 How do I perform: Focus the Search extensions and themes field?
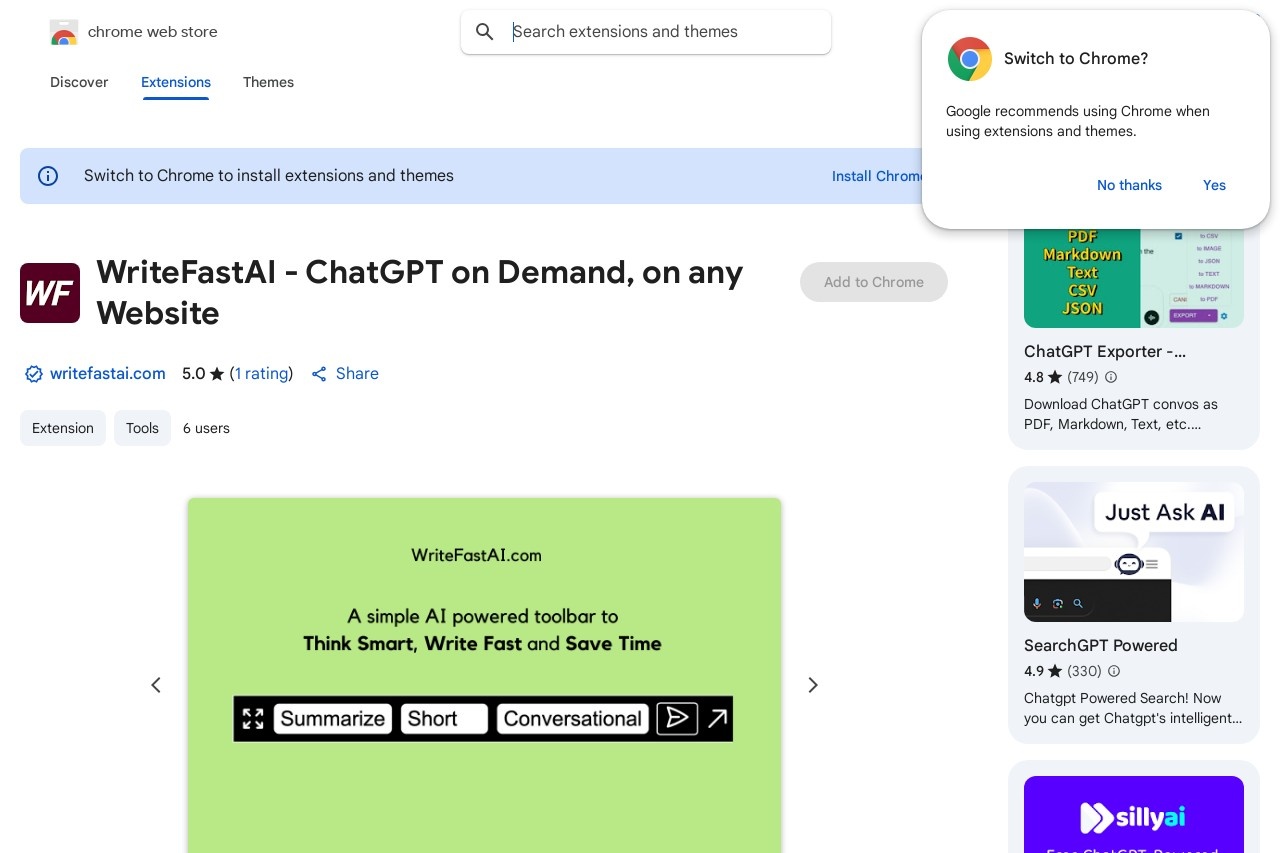(x=646, y=32)
